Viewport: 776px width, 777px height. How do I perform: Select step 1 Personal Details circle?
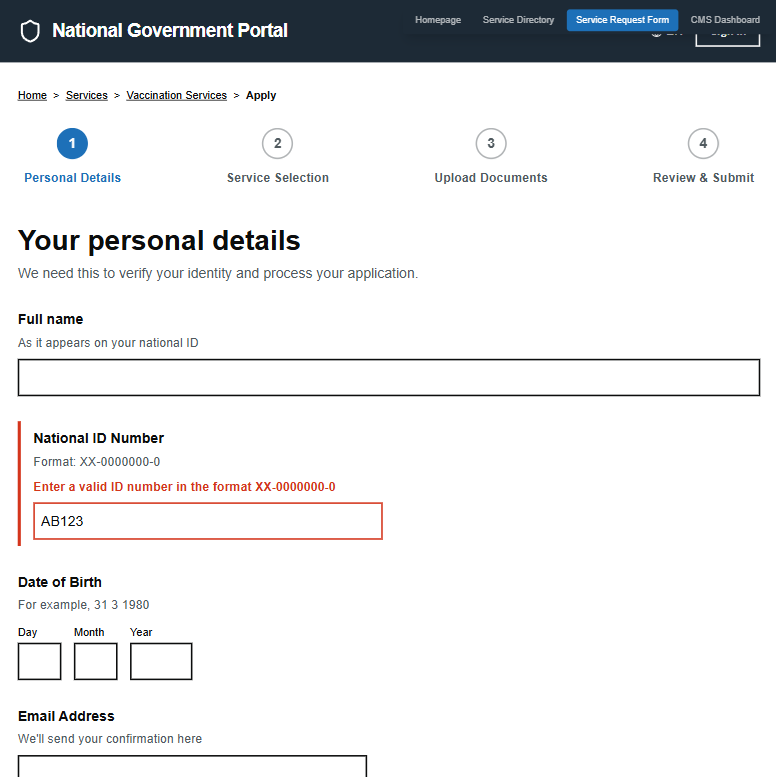(x=72, y=144)
